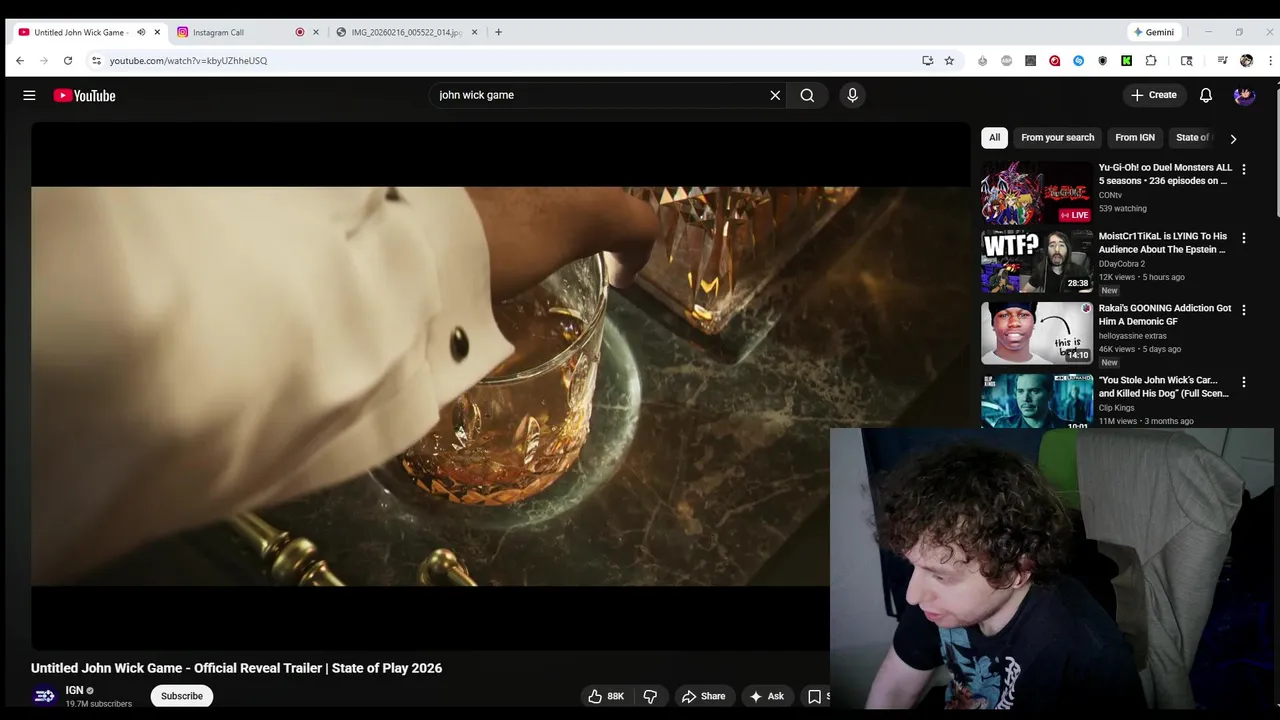Click the install/cast screen icon in address bar
Viewport: 1280px width, 720px height.
(927, 60)
